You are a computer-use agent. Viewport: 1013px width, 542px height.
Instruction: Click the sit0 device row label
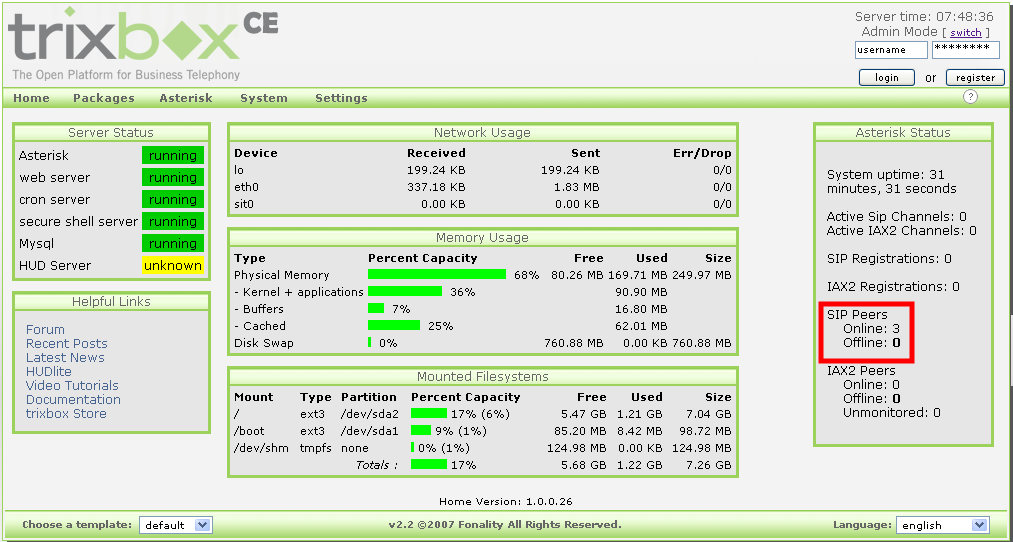point(244,204)
